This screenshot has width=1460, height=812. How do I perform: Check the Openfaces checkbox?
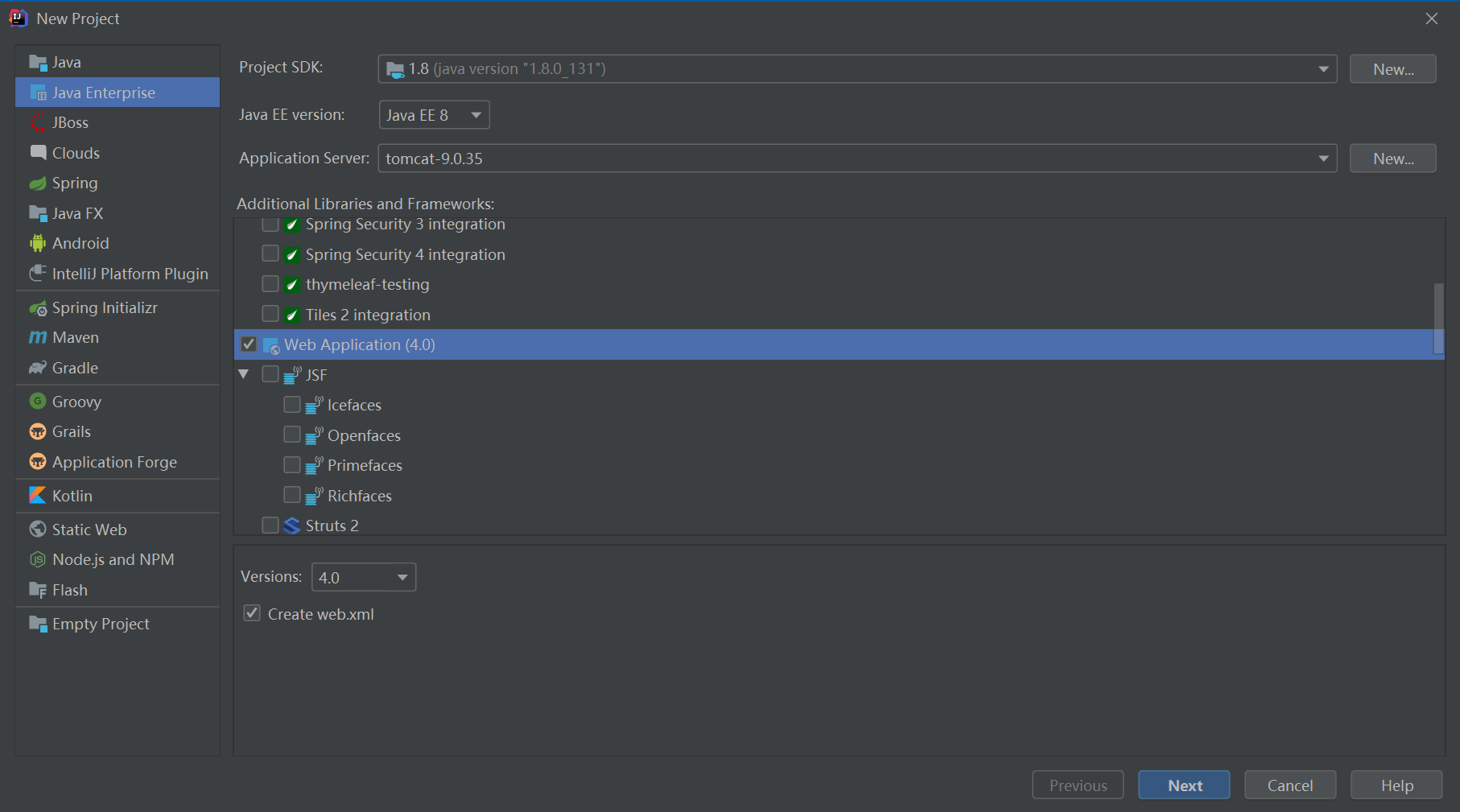[292, 435]
